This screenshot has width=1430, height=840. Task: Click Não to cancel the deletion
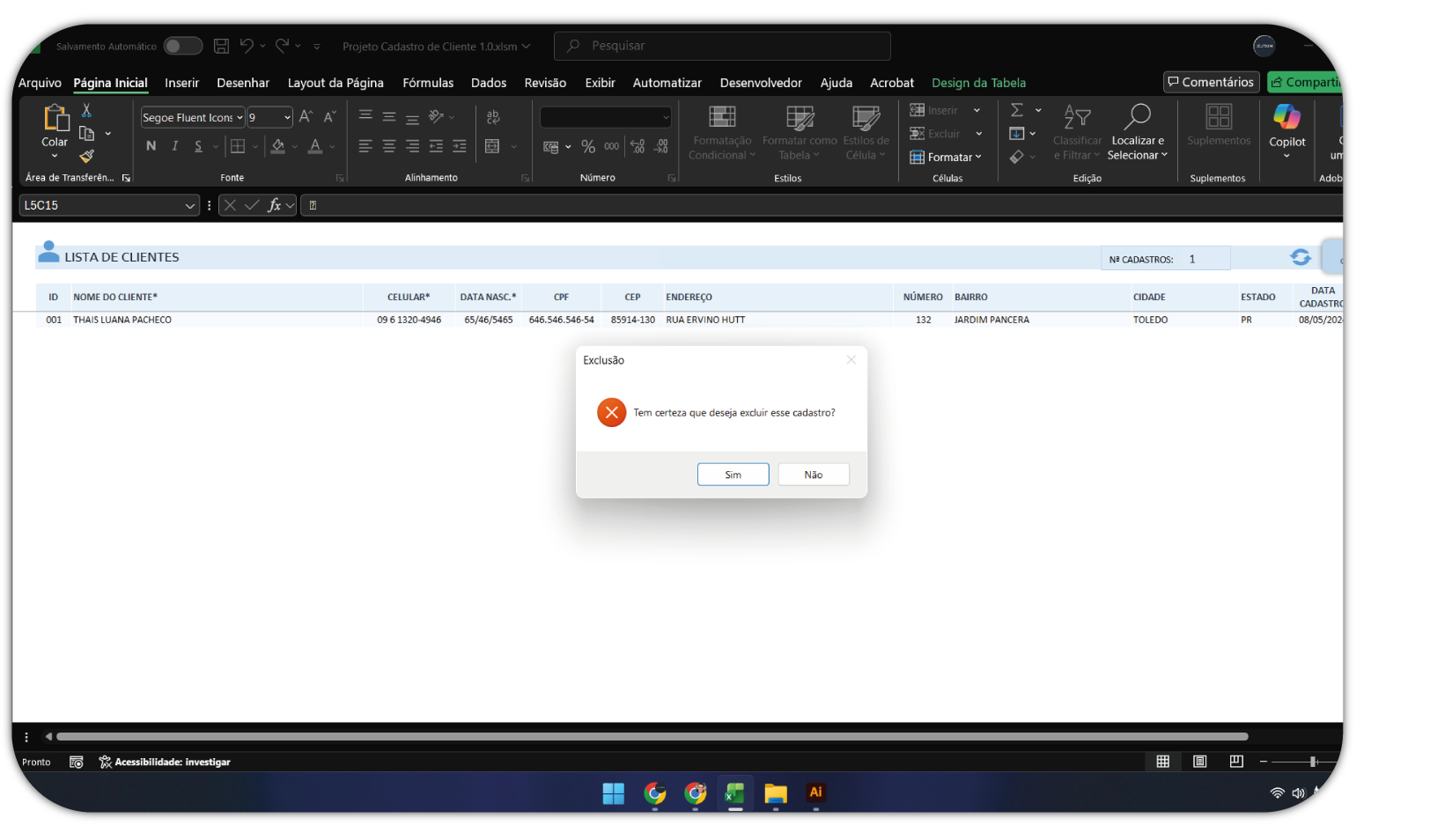click(x=813, y=475)
